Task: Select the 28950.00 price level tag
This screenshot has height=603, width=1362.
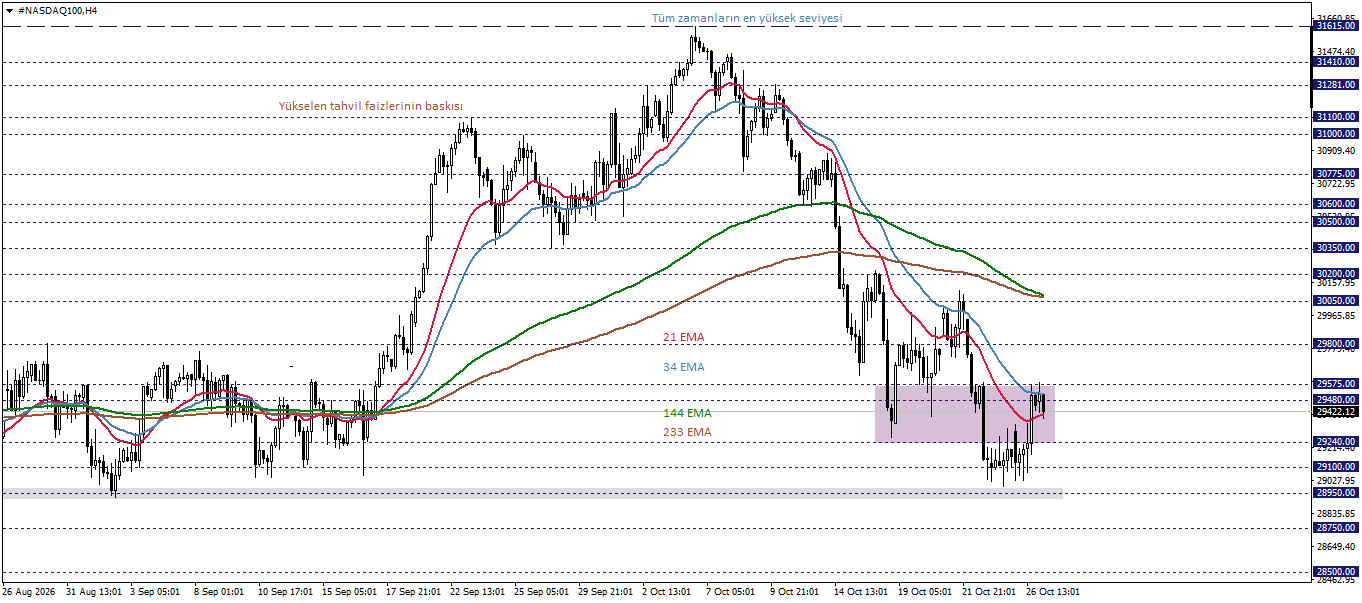Action: pyautogui.click(x=1335, y=493)
